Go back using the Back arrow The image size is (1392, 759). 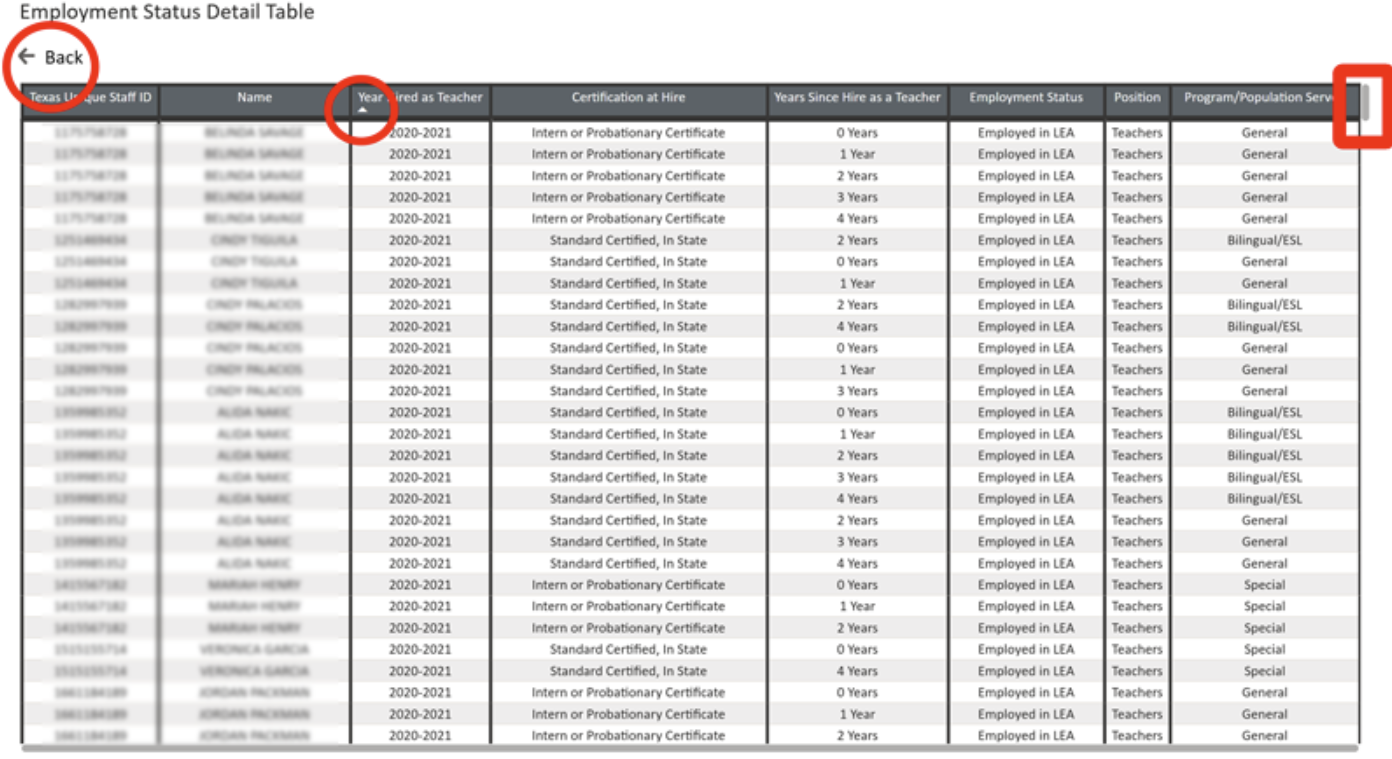[50, 57]
